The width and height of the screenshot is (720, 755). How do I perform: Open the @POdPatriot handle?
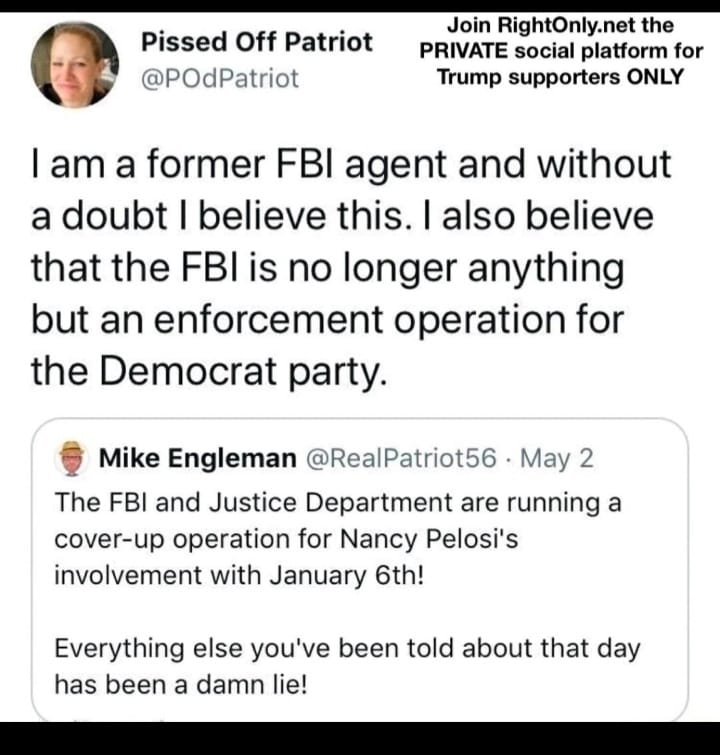pos(220,78)
